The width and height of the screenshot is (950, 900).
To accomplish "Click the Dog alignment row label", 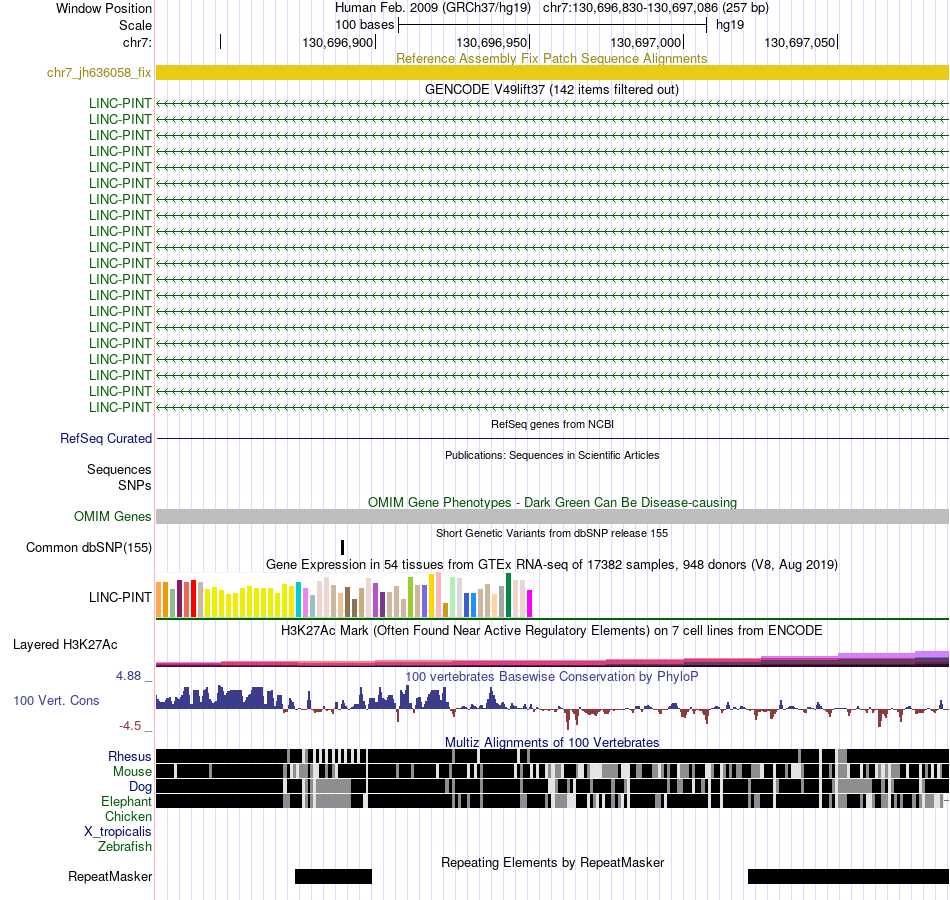I will tap(140, 787).
